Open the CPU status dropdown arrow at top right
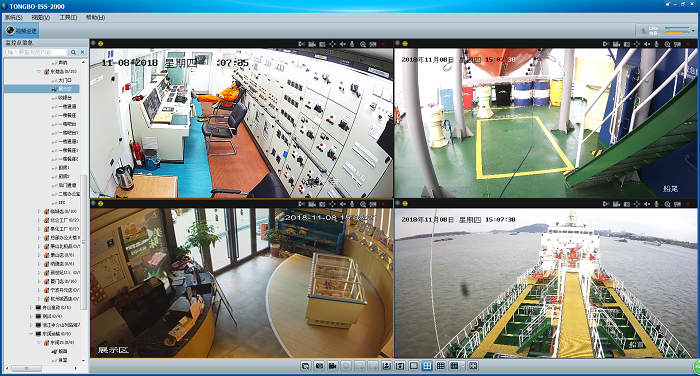Viewport: 700px width, 376px height. (x=693, y=30)
